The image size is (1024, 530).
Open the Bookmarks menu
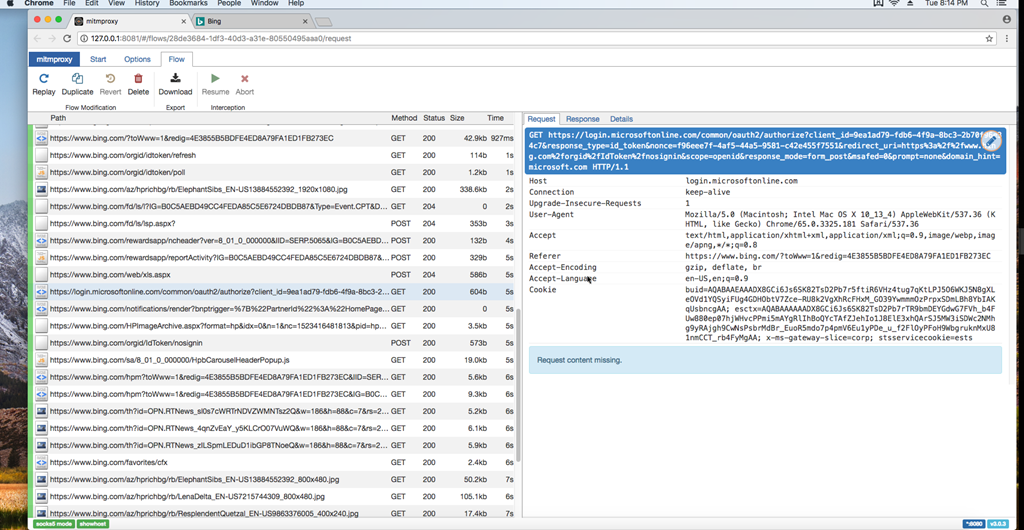click(188, 3)
